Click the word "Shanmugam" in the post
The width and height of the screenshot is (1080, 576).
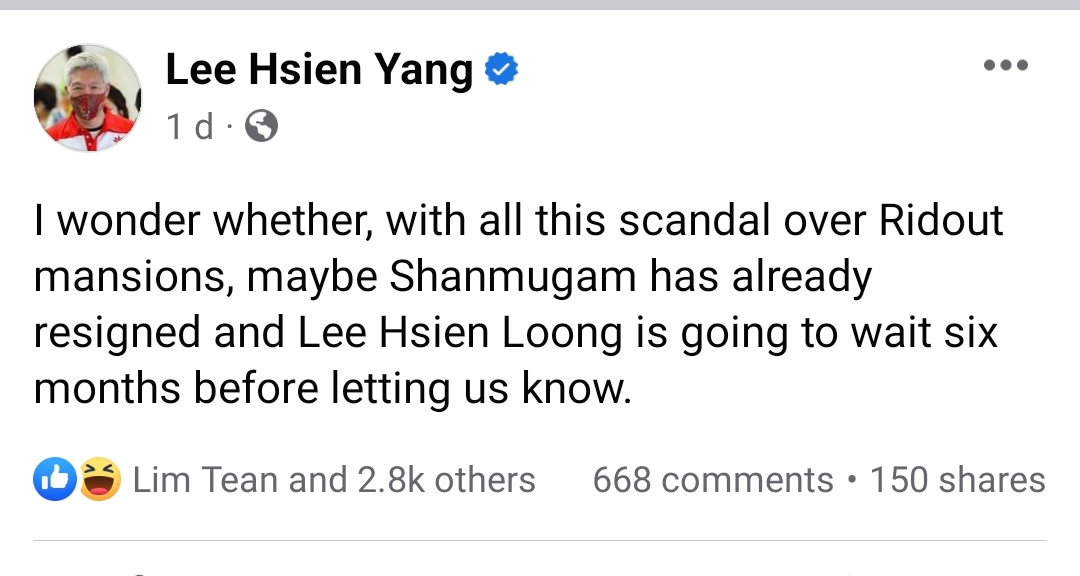(x=514, y=276)
